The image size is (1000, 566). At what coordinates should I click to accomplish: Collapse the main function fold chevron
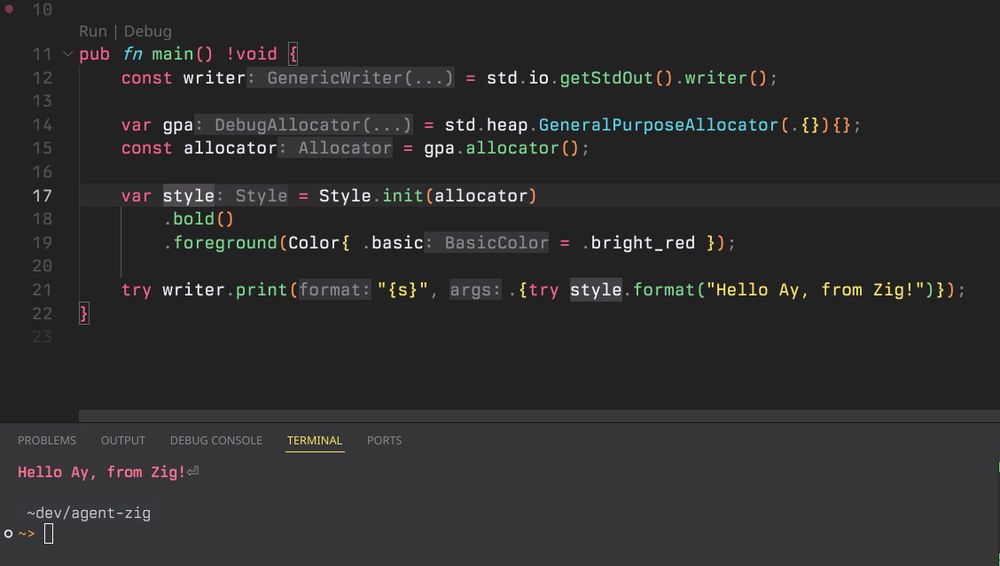[x=68, y=54]
